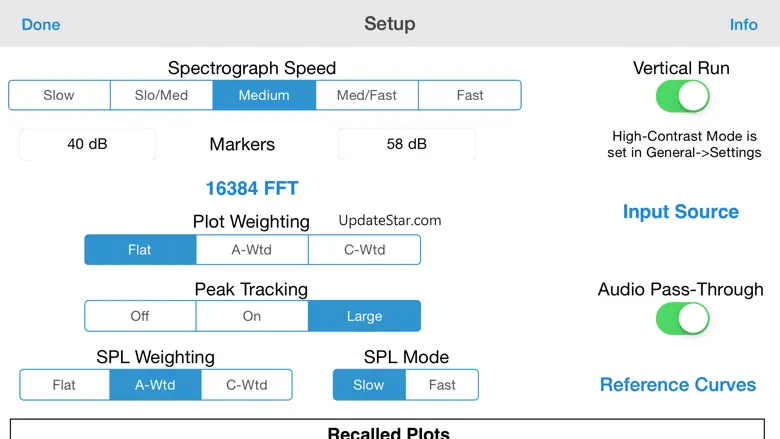
Task: Change the 16384 FFT size
Action: coord(252,188)
